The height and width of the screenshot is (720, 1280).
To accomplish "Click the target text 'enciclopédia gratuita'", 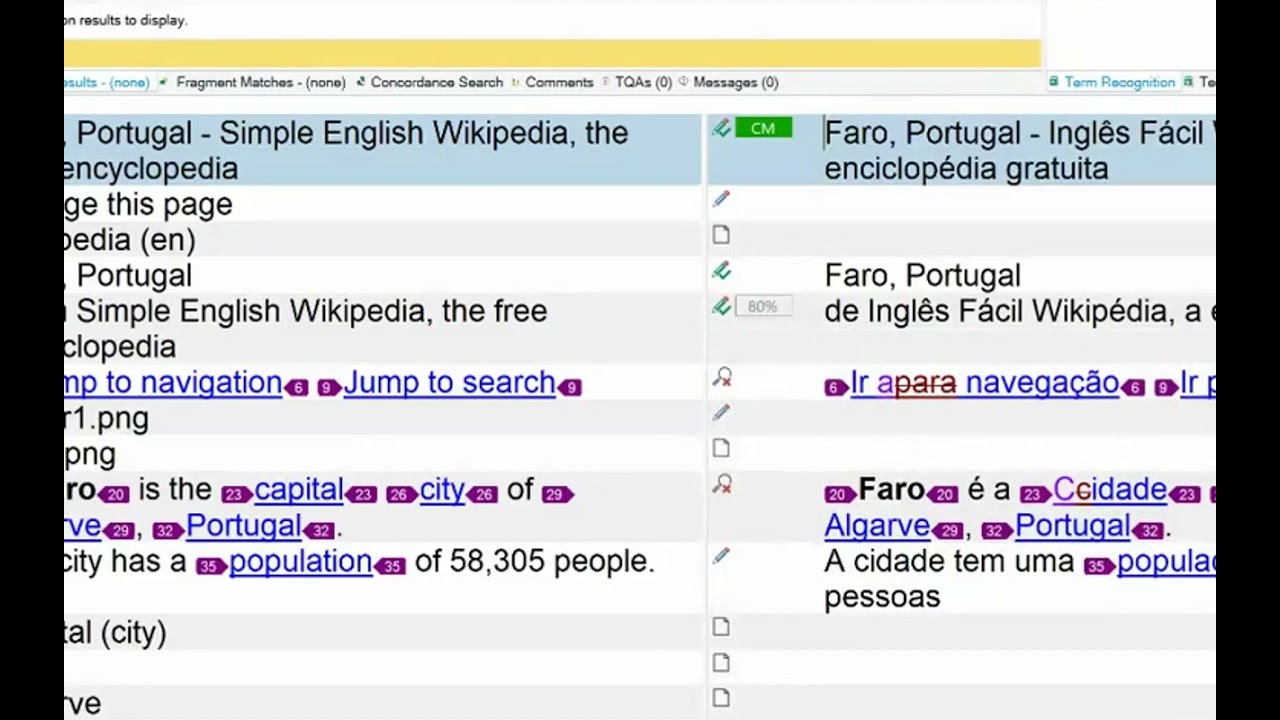I will click(966, 168).
